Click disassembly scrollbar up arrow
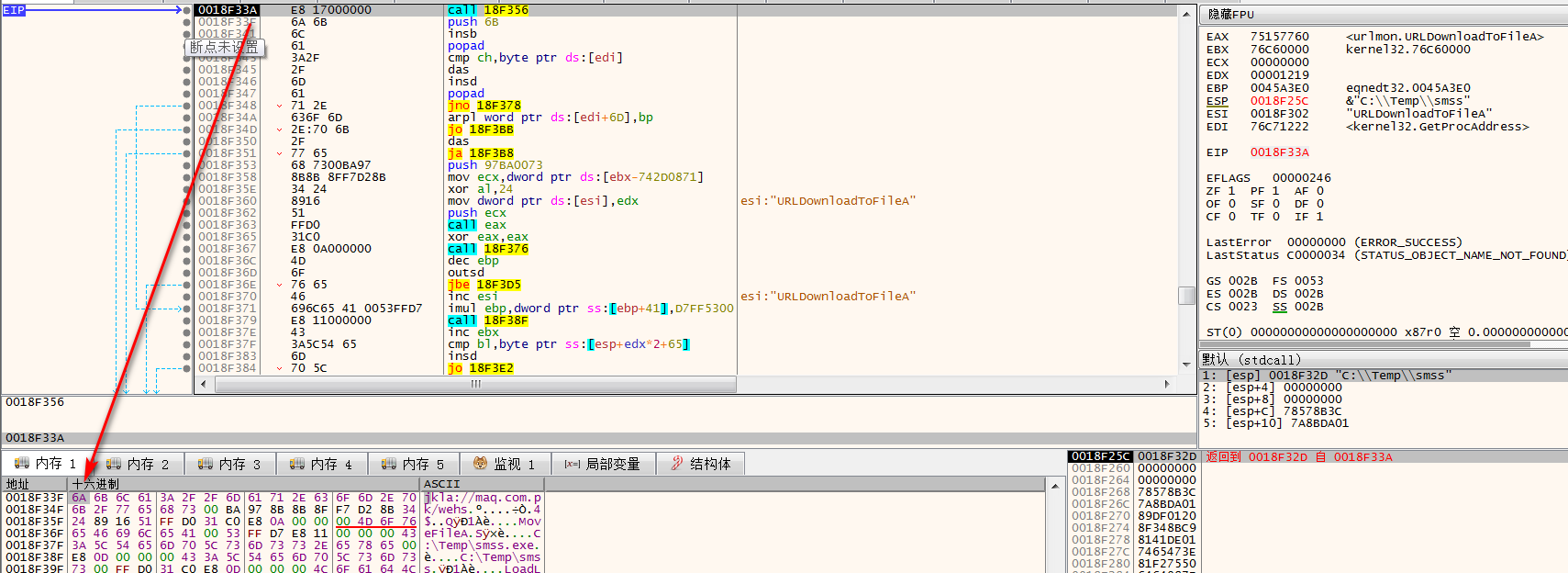Viewport: 1568px width, 573px height. 1187,13
